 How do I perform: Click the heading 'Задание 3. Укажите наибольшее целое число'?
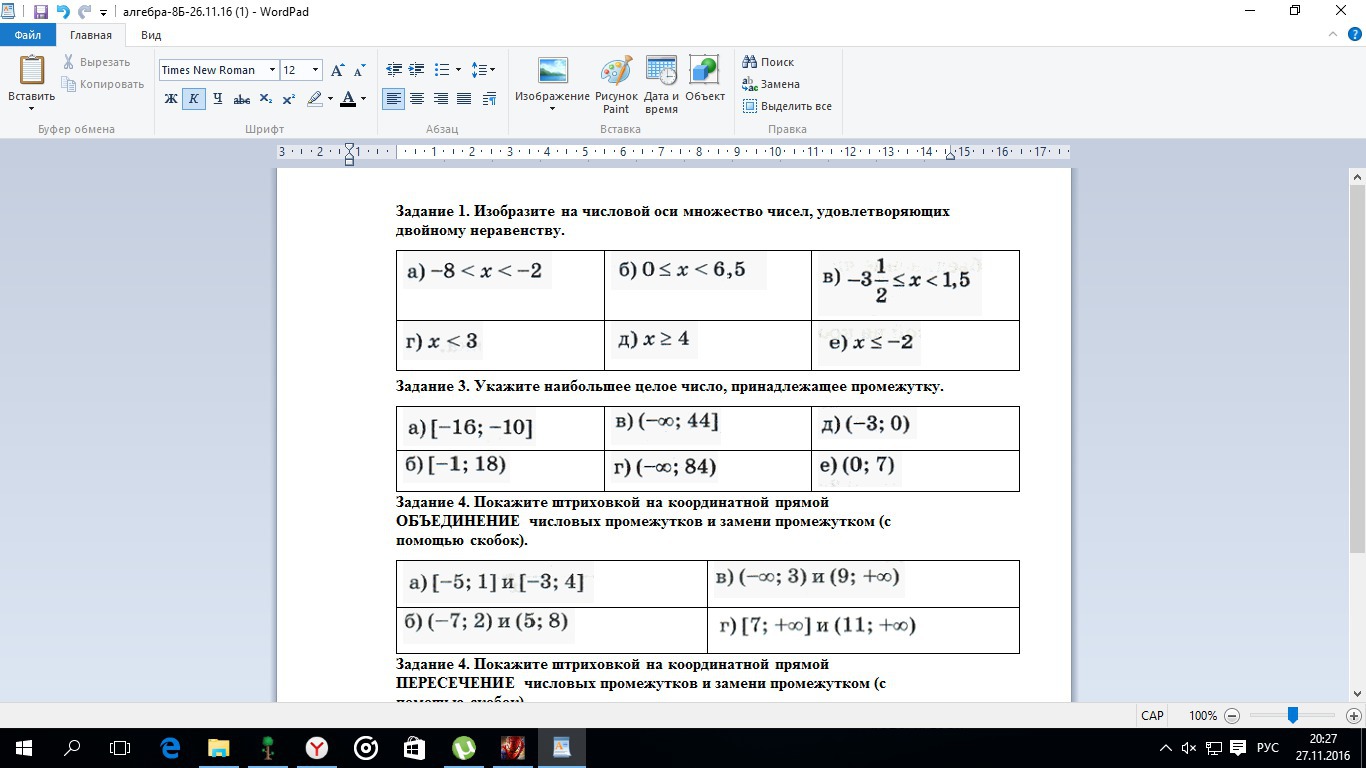[669, 386]
